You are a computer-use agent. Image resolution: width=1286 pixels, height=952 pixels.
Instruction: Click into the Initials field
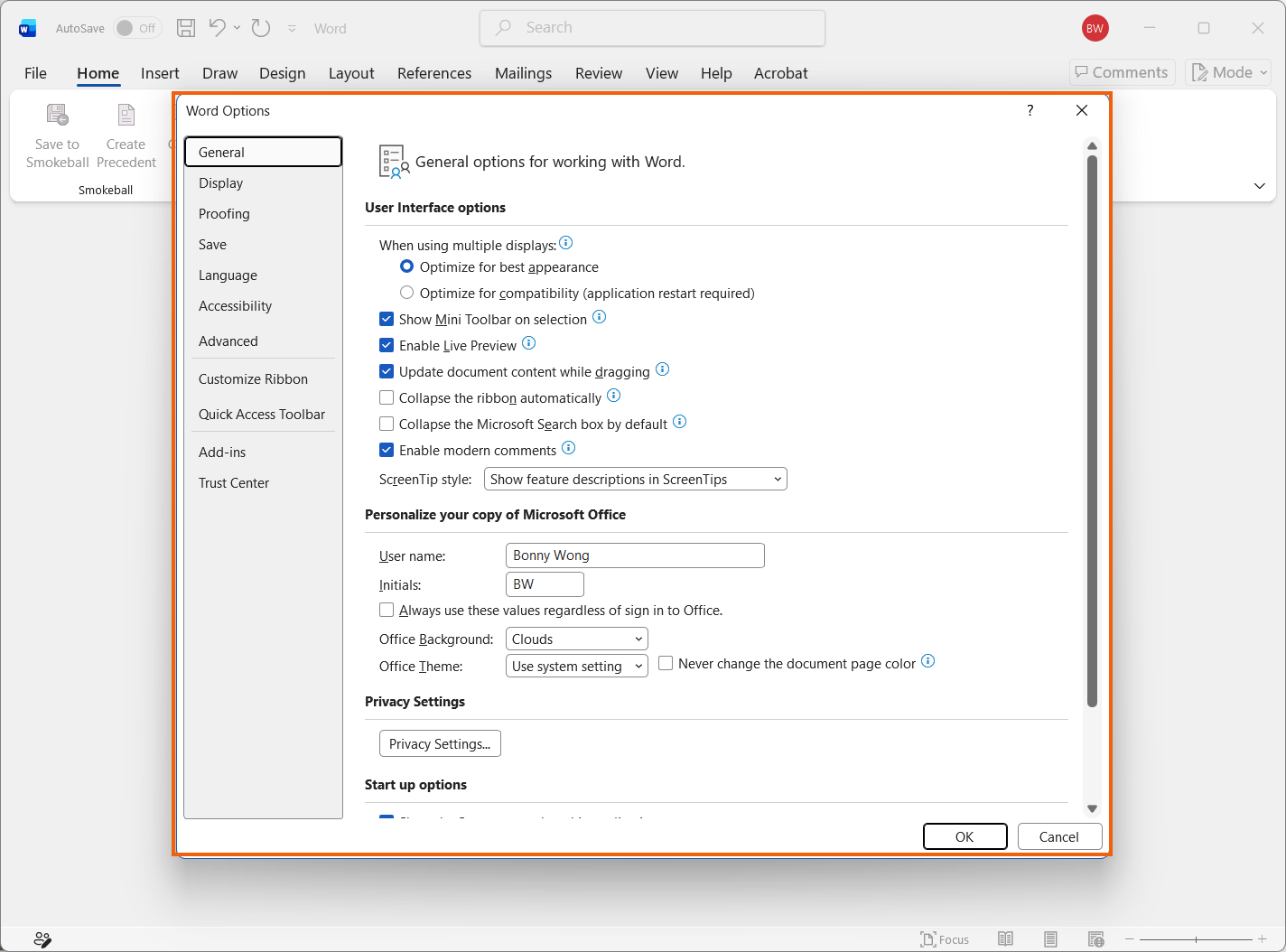545,584
